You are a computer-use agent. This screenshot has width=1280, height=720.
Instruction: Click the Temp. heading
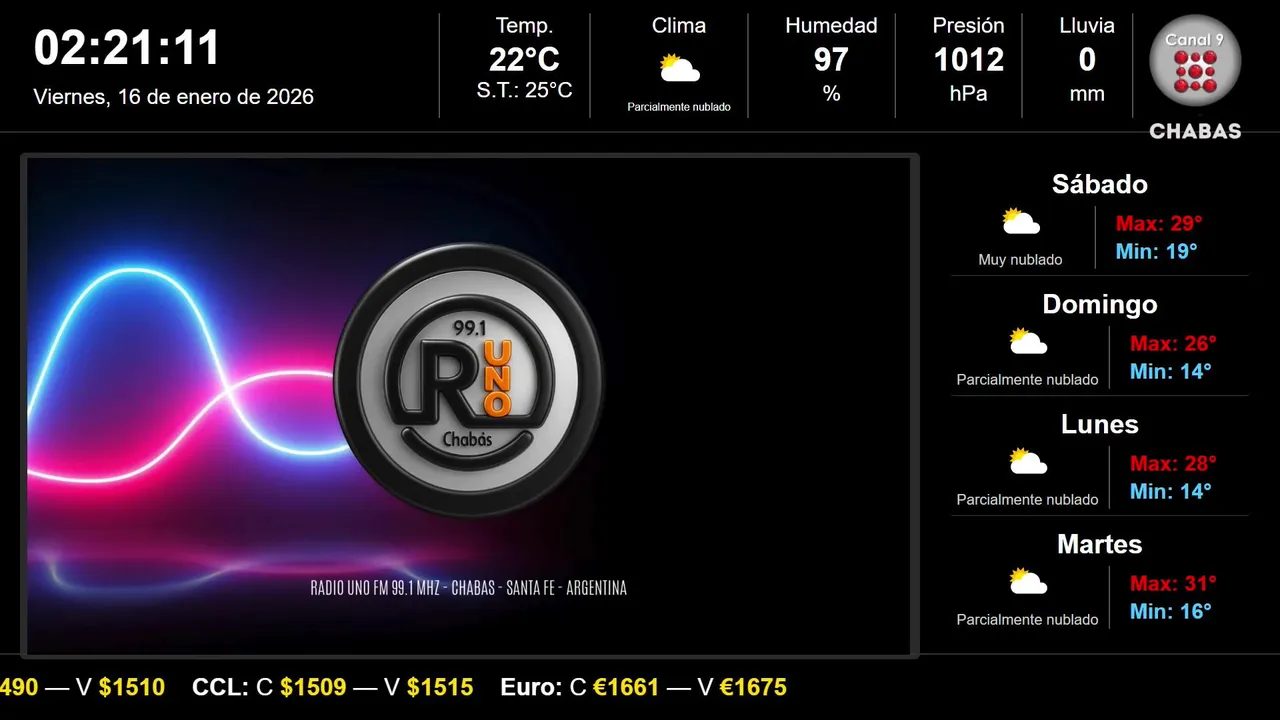click(524, 27)
